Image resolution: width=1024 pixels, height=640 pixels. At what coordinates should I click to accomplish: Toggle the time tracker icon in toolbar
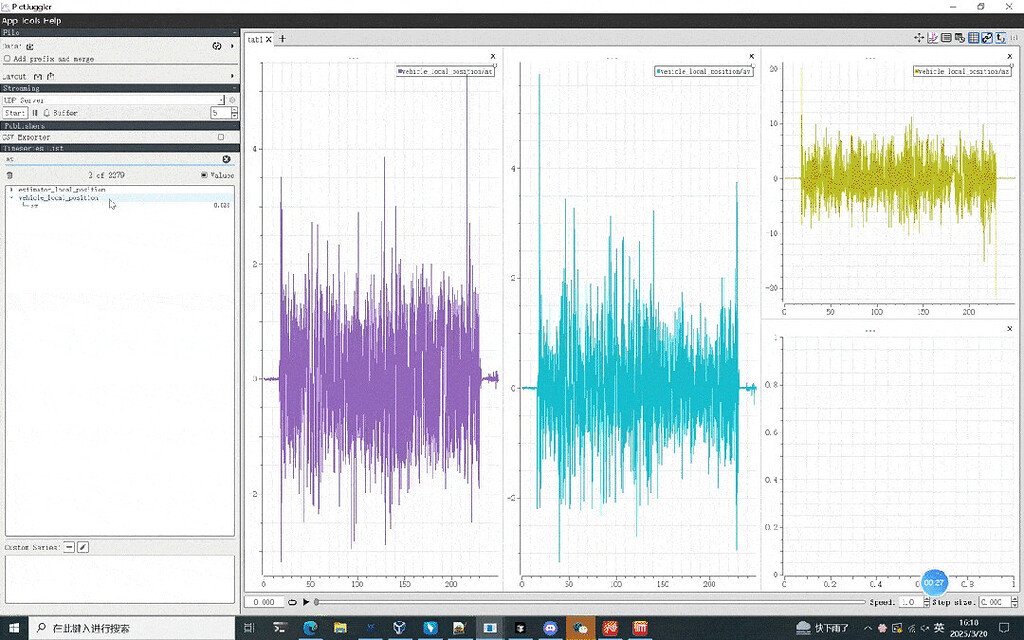coord(1001,37)
